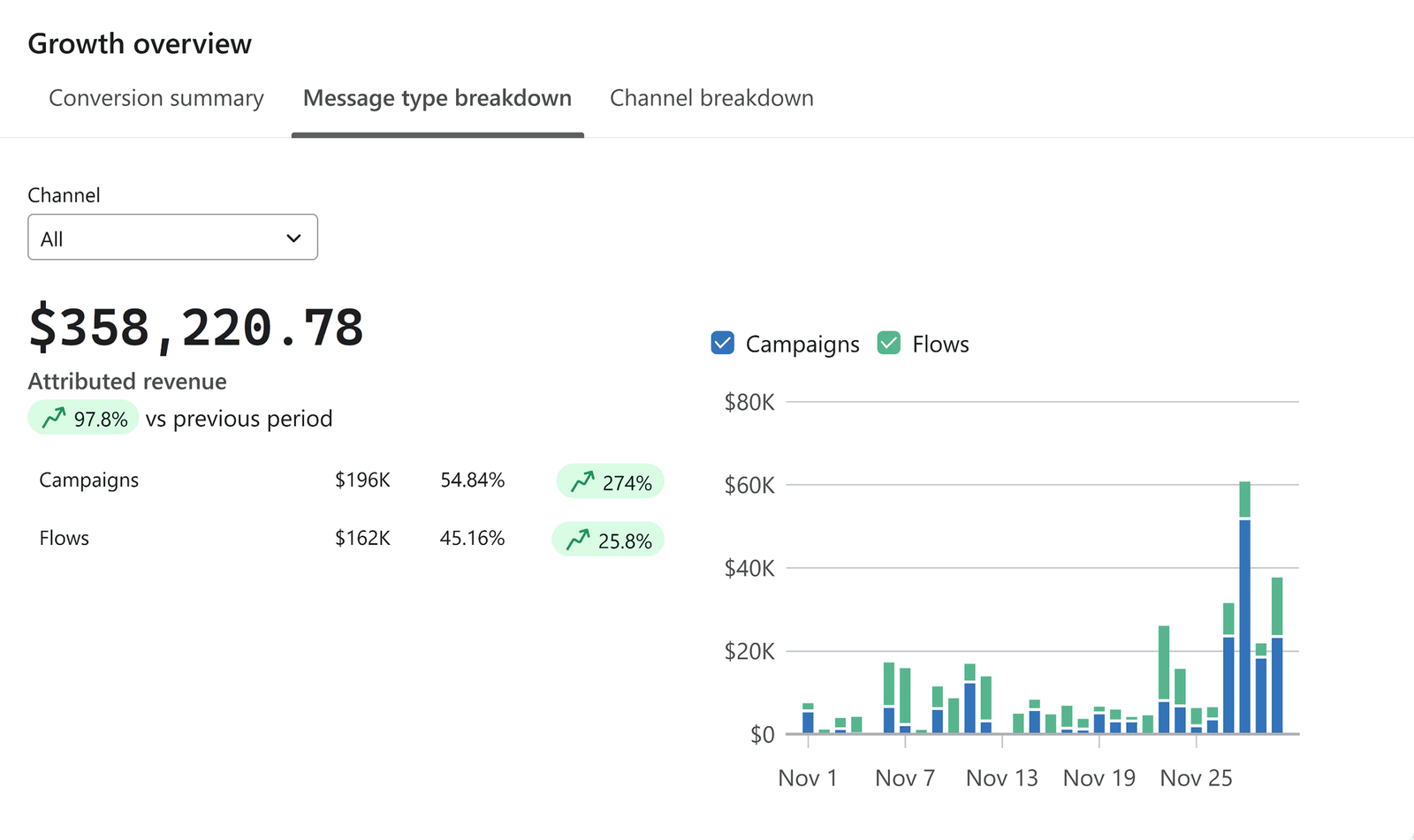Click the Flows 25.8% trend arrow icon
This screenshot has width=1414, height=840.
pyautogui.click(x=578, y=540)
